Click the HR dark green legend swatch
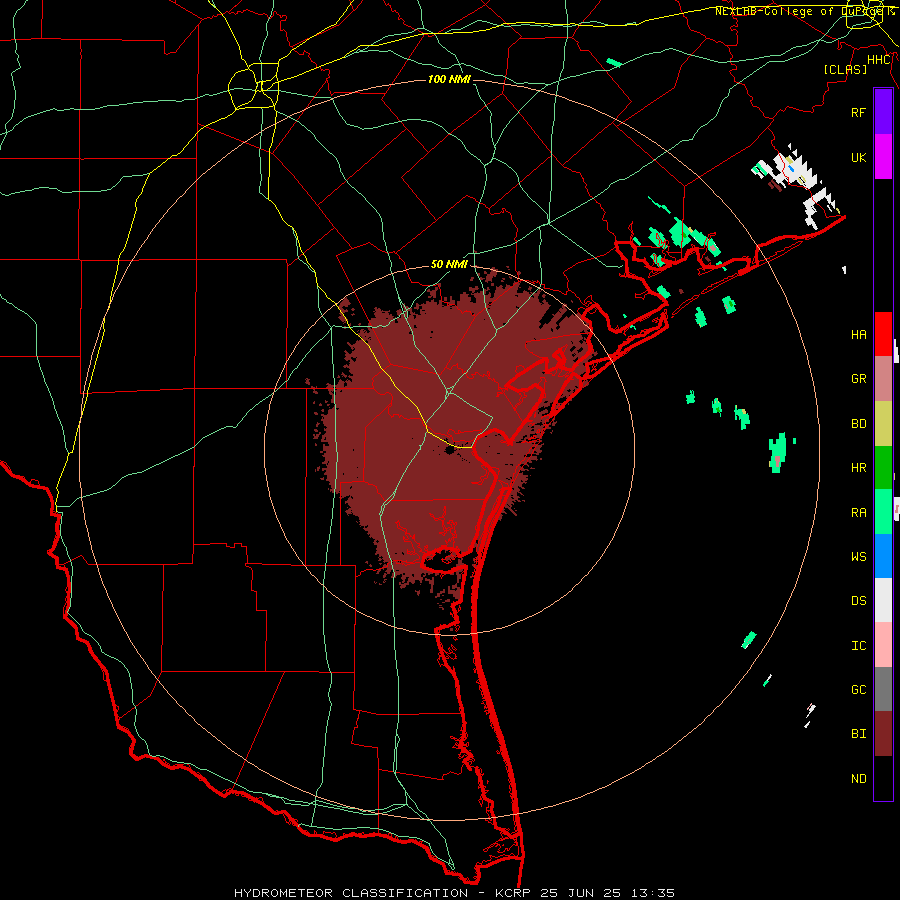This screenshot has height=900, width=900. (x=883, y=467)
